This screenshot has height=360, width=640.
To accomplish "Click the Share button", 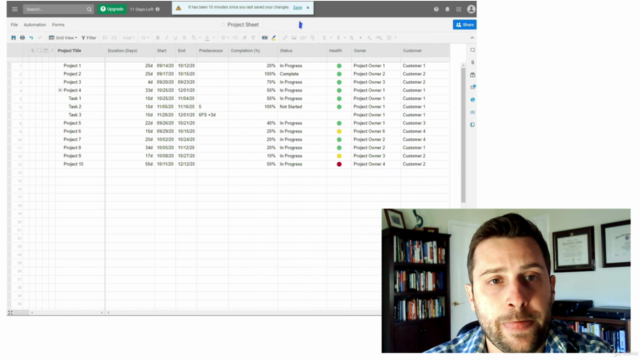I will [x=464, y=24].
